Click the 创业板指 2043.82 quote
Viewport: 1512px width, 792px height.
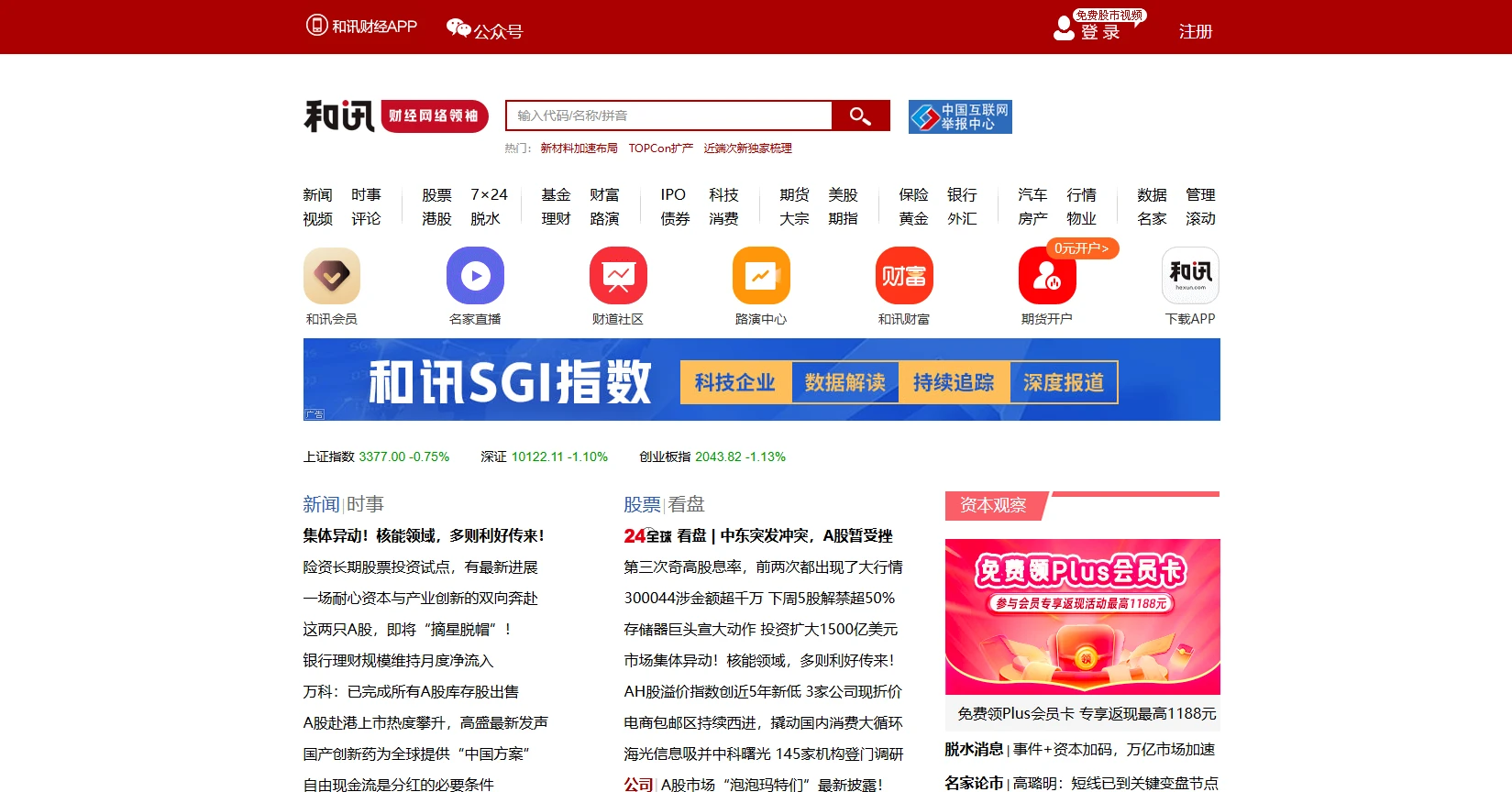[712, 456]
